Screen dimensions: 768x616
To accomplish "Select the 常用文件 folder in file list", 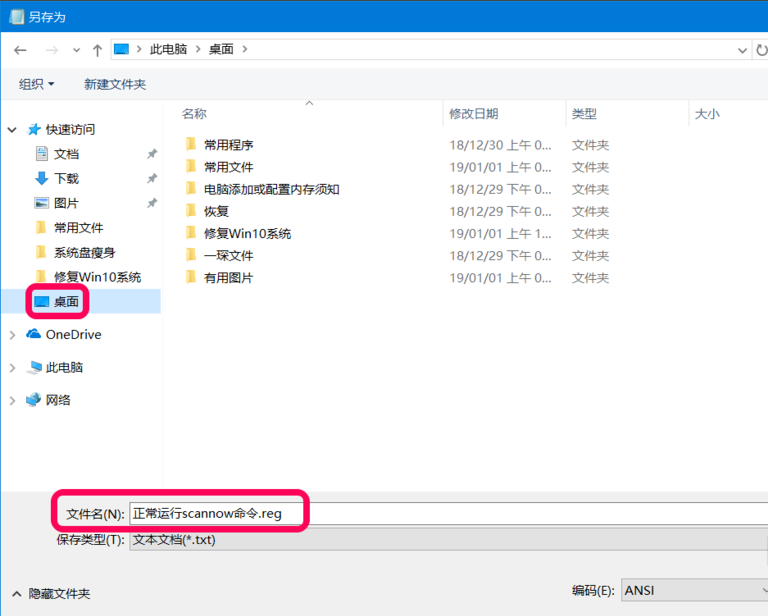I will coord(229,167).
